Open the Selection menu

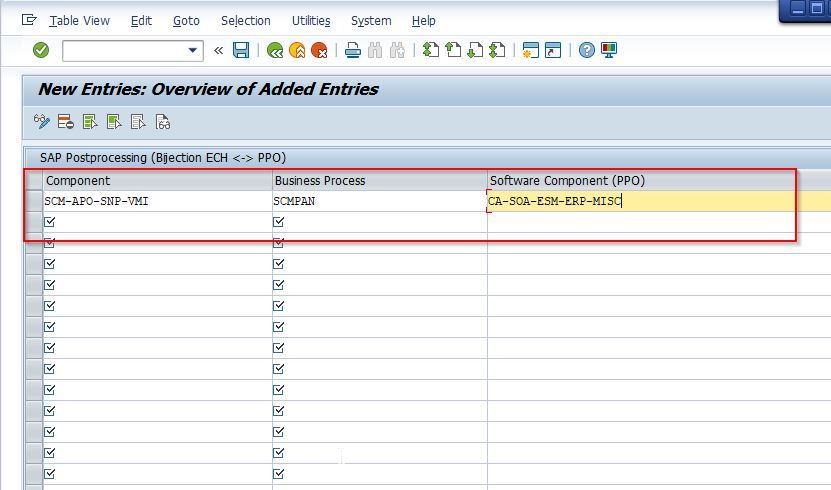[246, 21]
